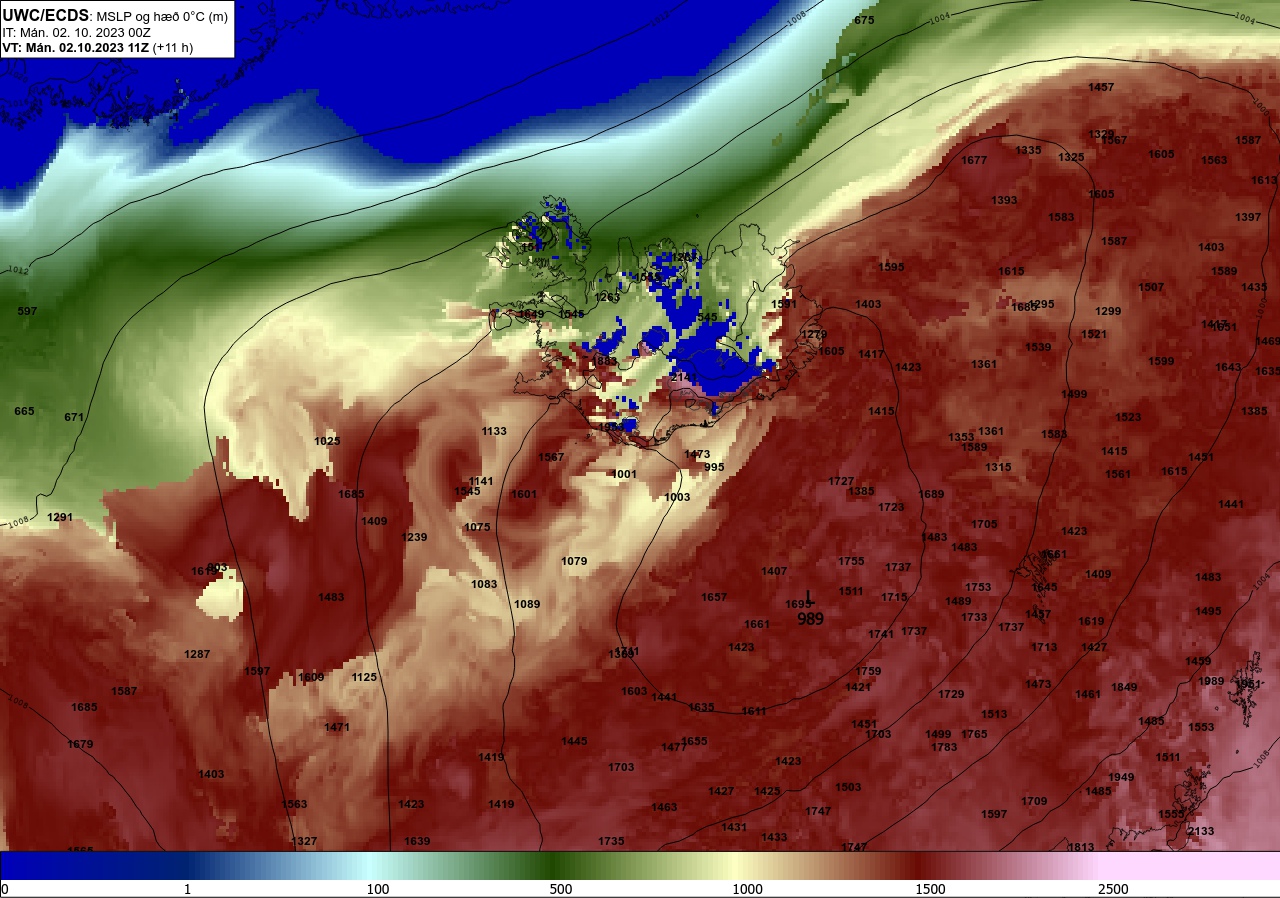Click the VT 11Z valid time line
The image size is (1280, 898).
point(97,47)
